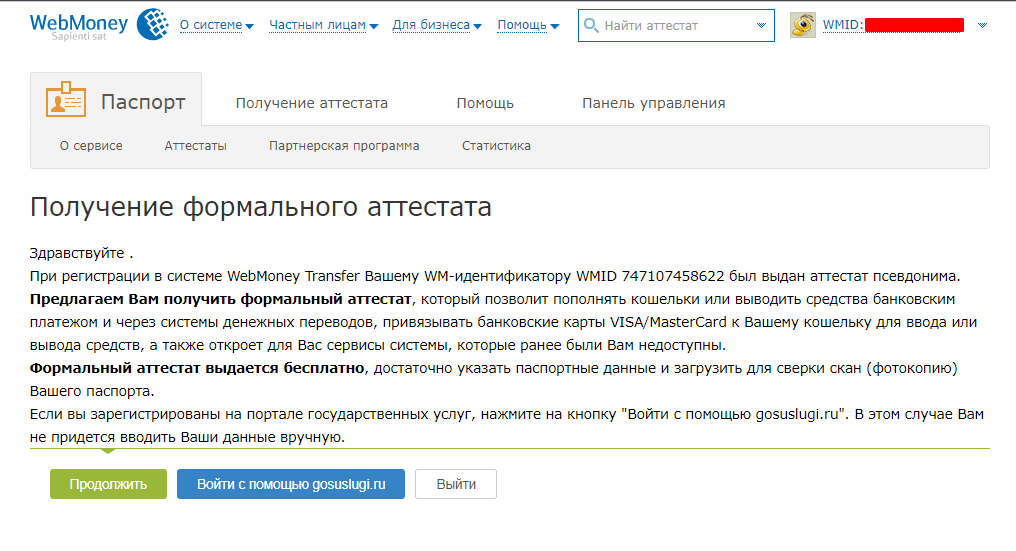Click bold text Формальный аттестат выдается бесплатно
1016x551 pixels.
click(197, 368)
